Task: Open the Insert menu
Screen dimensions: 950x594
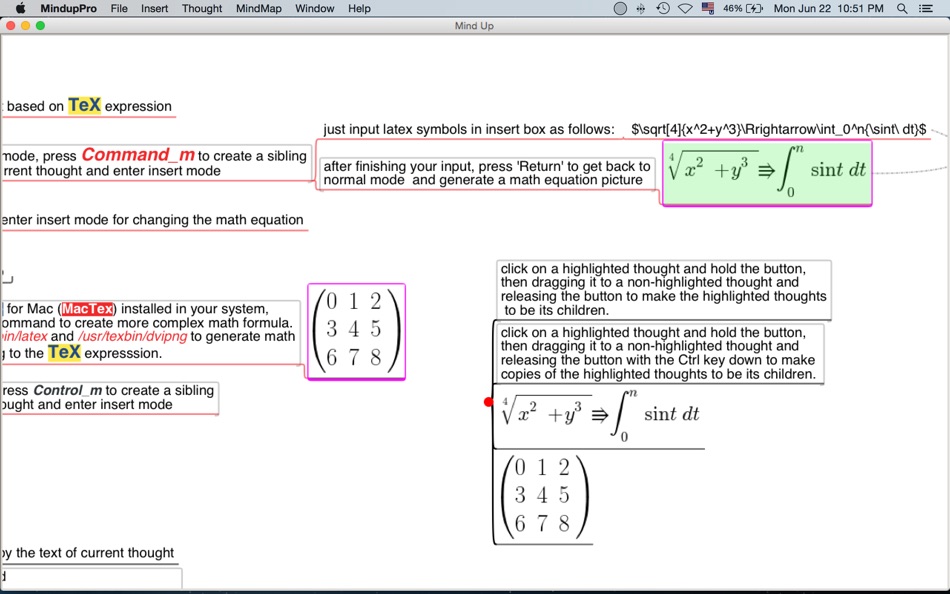Action: click(154, 8)
